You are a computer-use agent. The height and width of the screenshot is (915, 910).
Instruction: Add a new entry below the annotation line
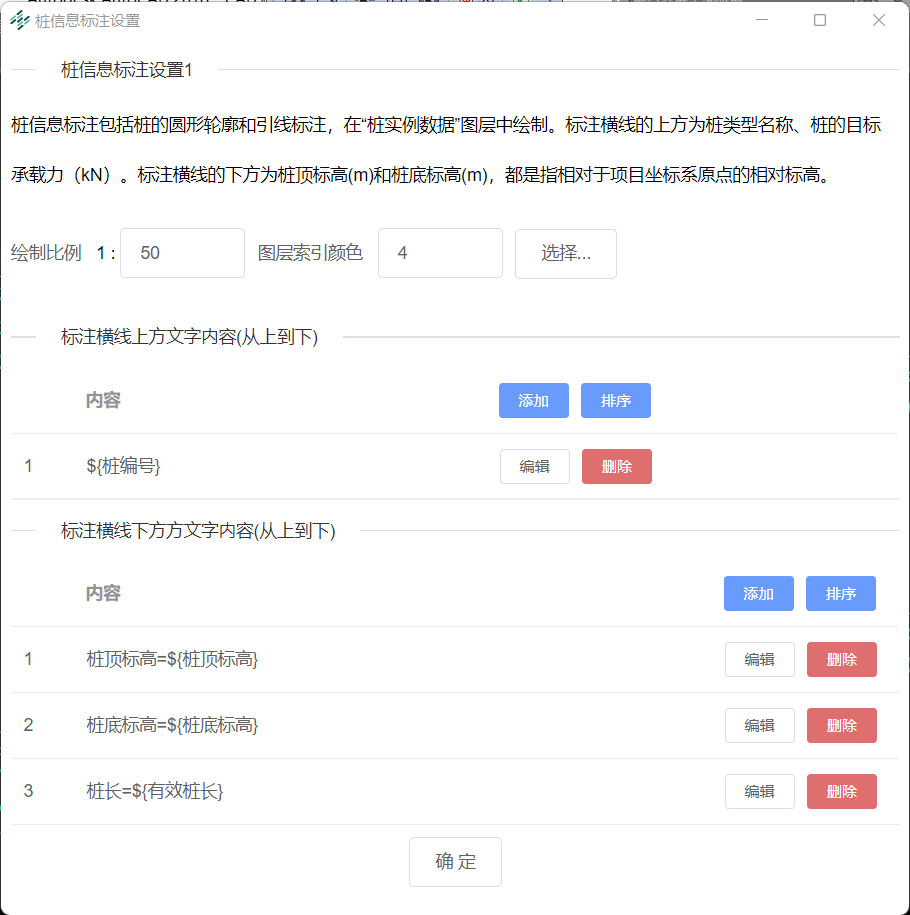(x=758, y=593)
